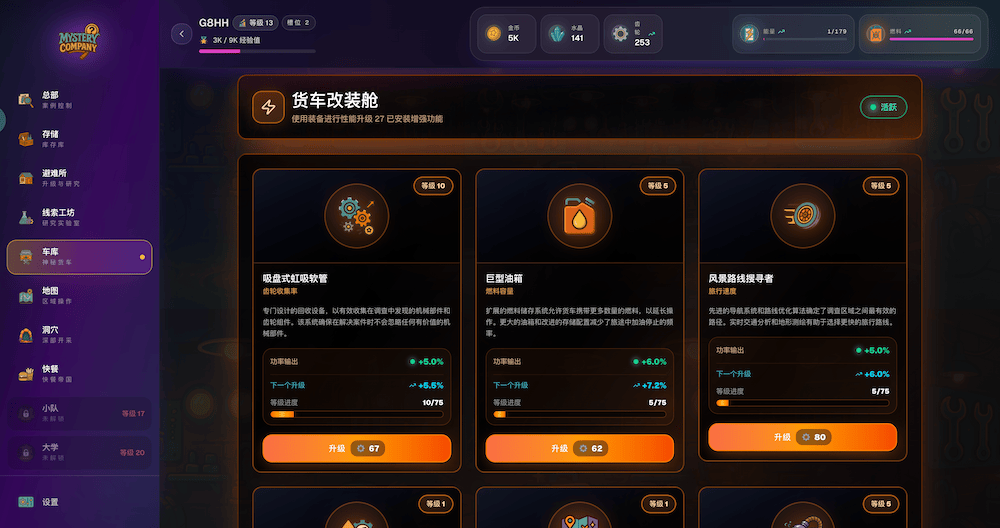Click the crystal icon showing 141
This screenshot has width=1000, height=528.
(x=557, y=34)
